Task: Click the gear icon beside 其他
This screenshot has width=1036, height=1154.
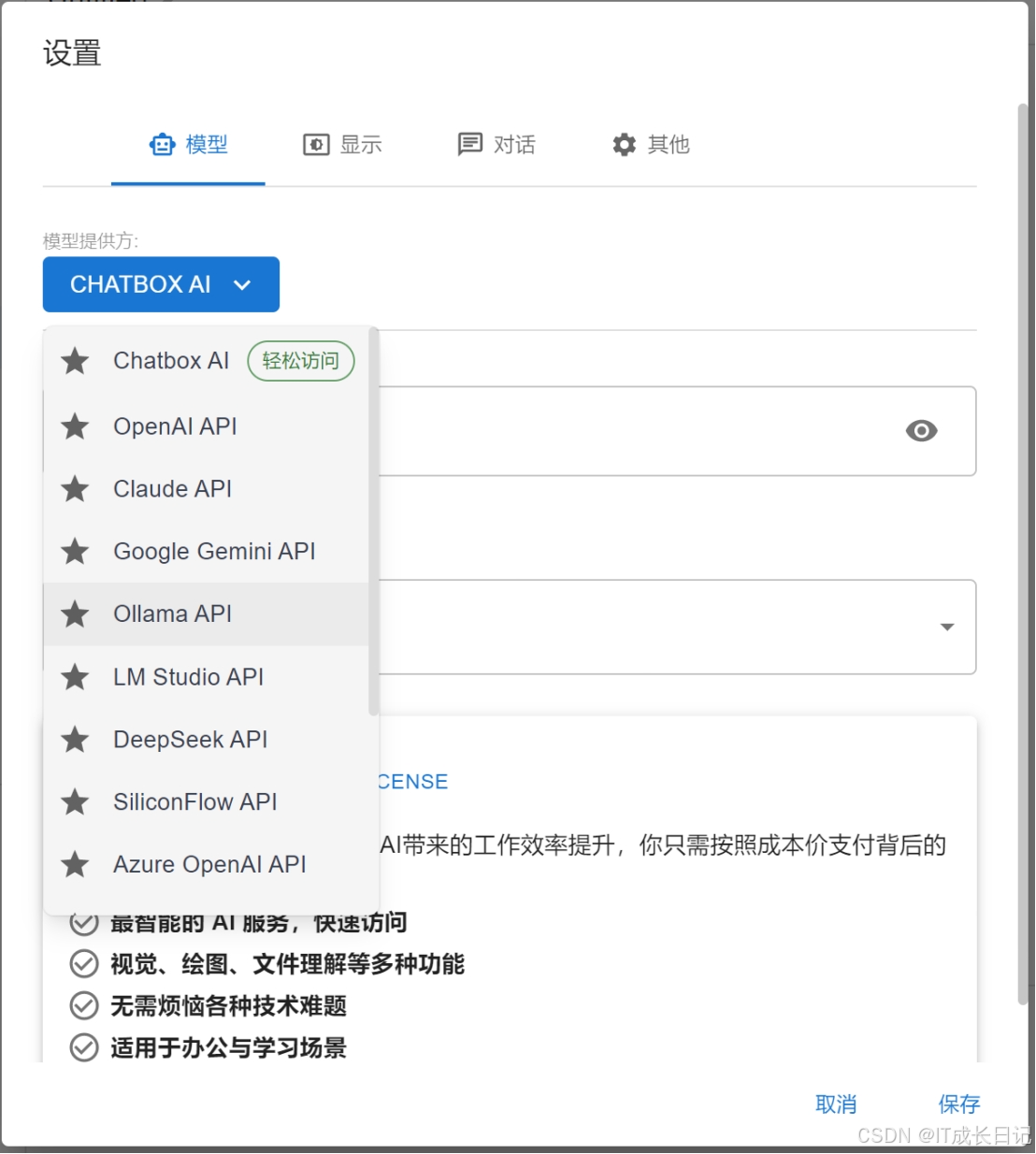Action: tap(625, 145)
